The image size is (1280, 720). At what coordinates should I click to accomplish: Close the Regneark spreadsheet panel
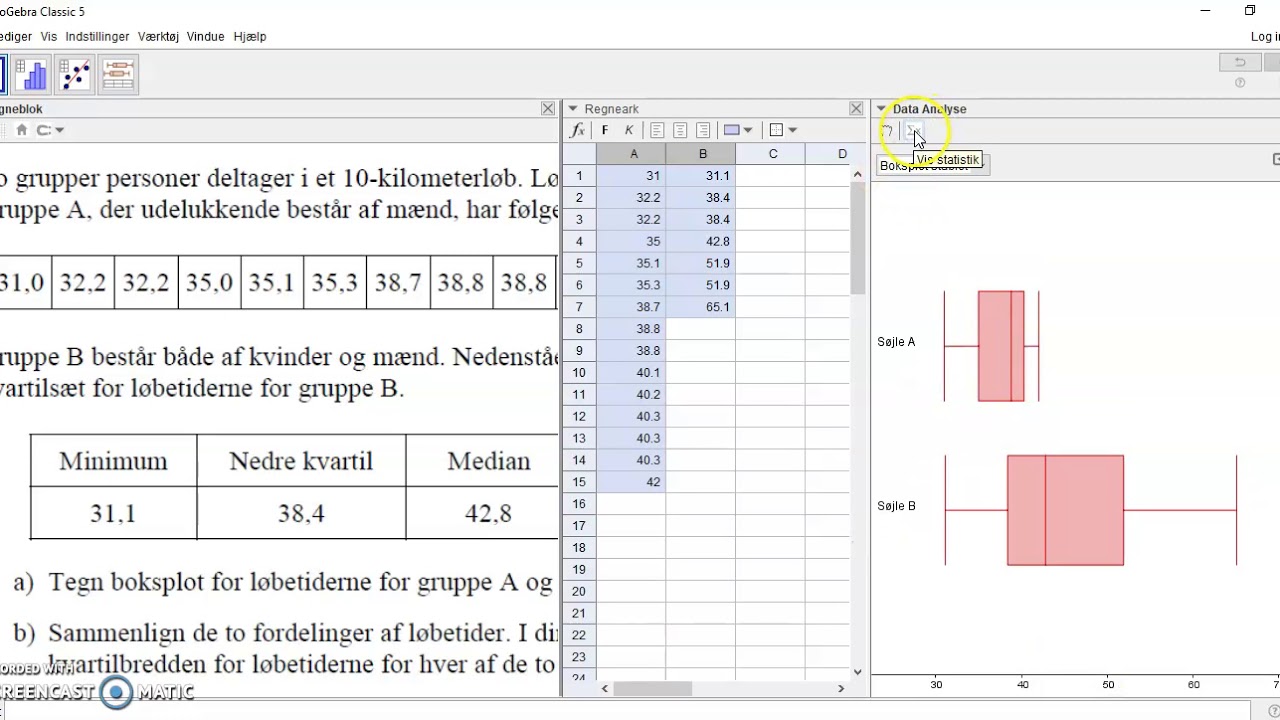click(856, 108)
